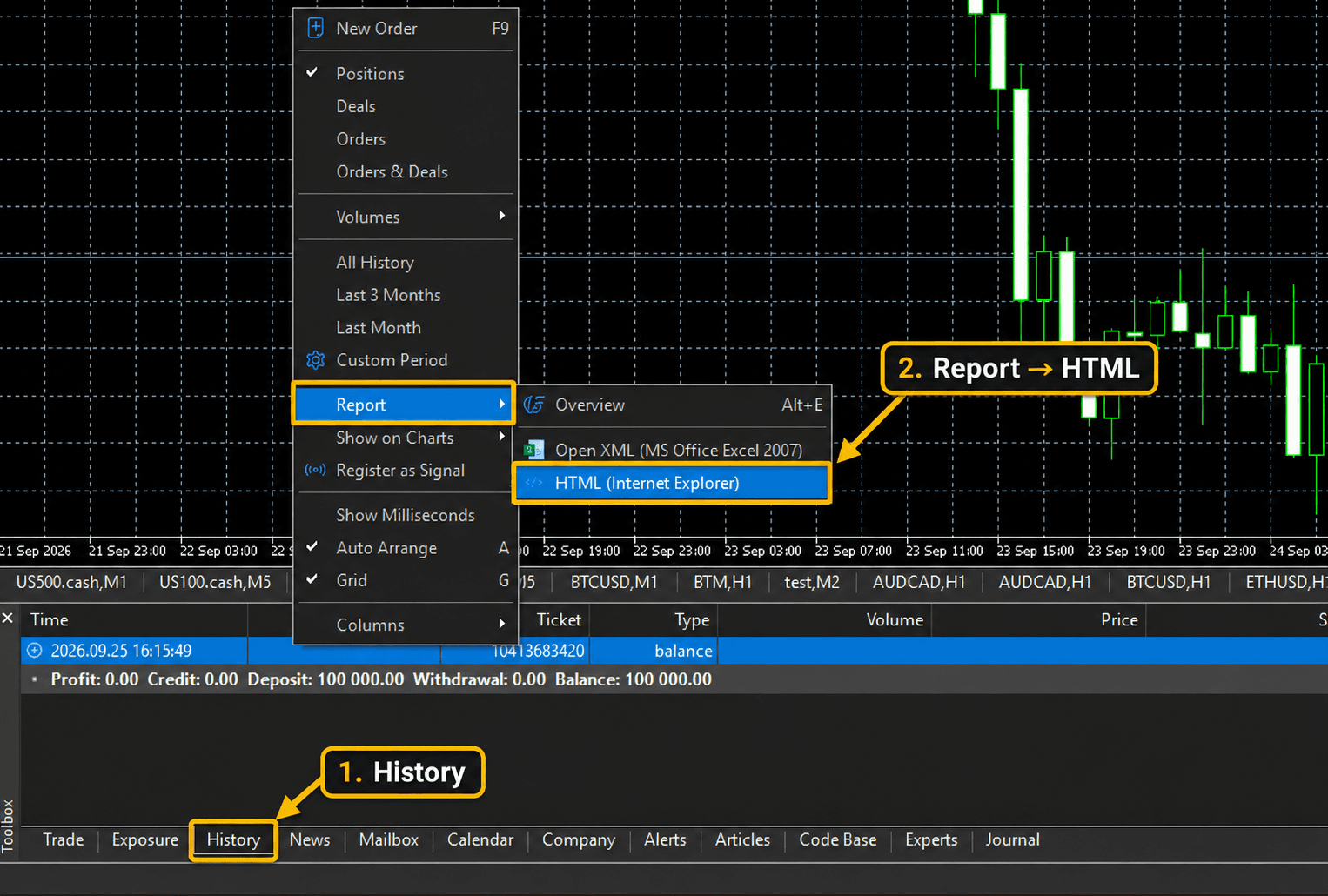The width and height of the screenshot is (1328, 896).
Task: Toggle the Positions checked menu item
Action: (x=406, y=73)
